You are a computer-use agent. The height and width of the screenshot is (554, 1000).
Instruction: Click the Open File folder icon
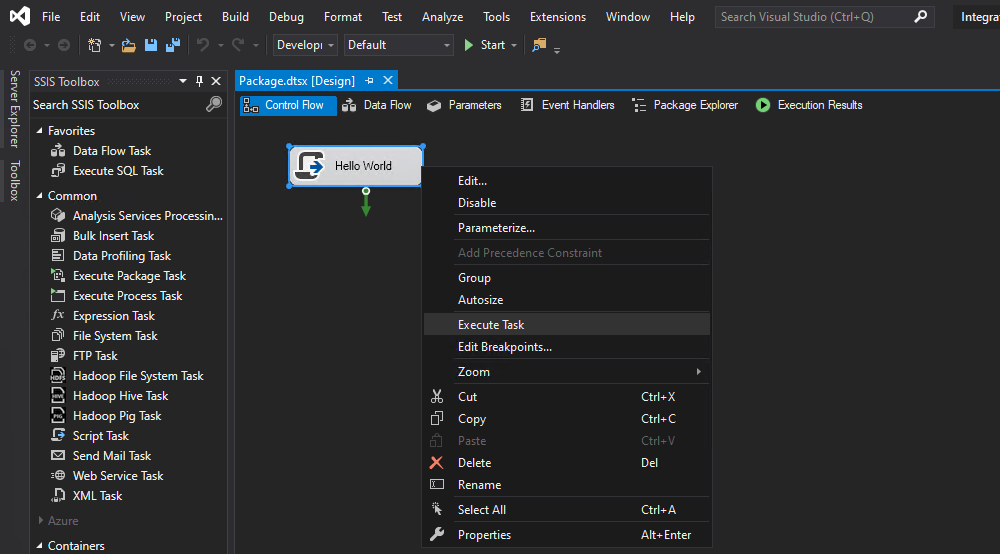pyautogui.click(x=129, y=45)
